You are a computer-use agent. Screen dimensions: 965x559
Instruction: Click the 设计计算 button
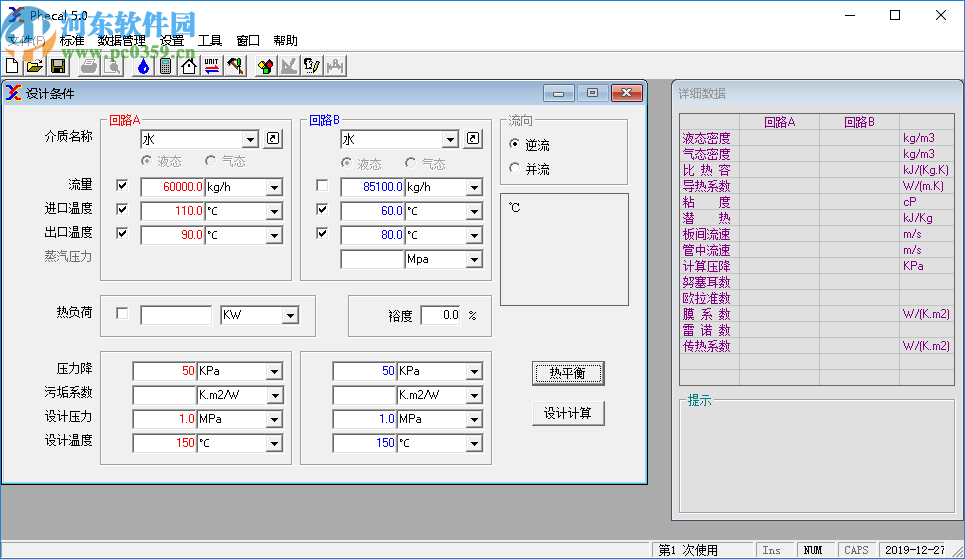coord(568,413)
